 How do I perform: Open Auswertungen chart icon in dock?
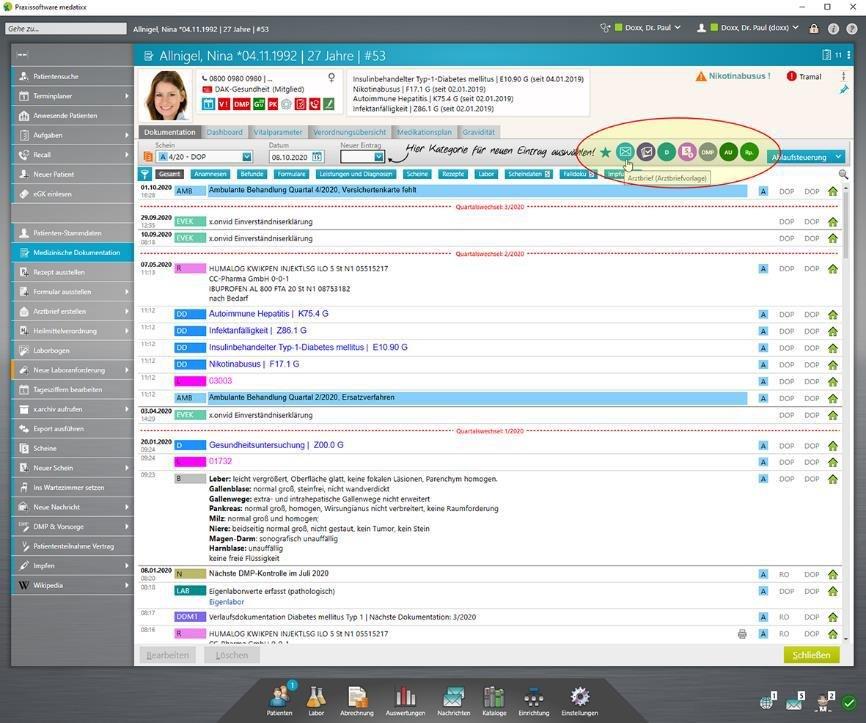tap(405, 698)
